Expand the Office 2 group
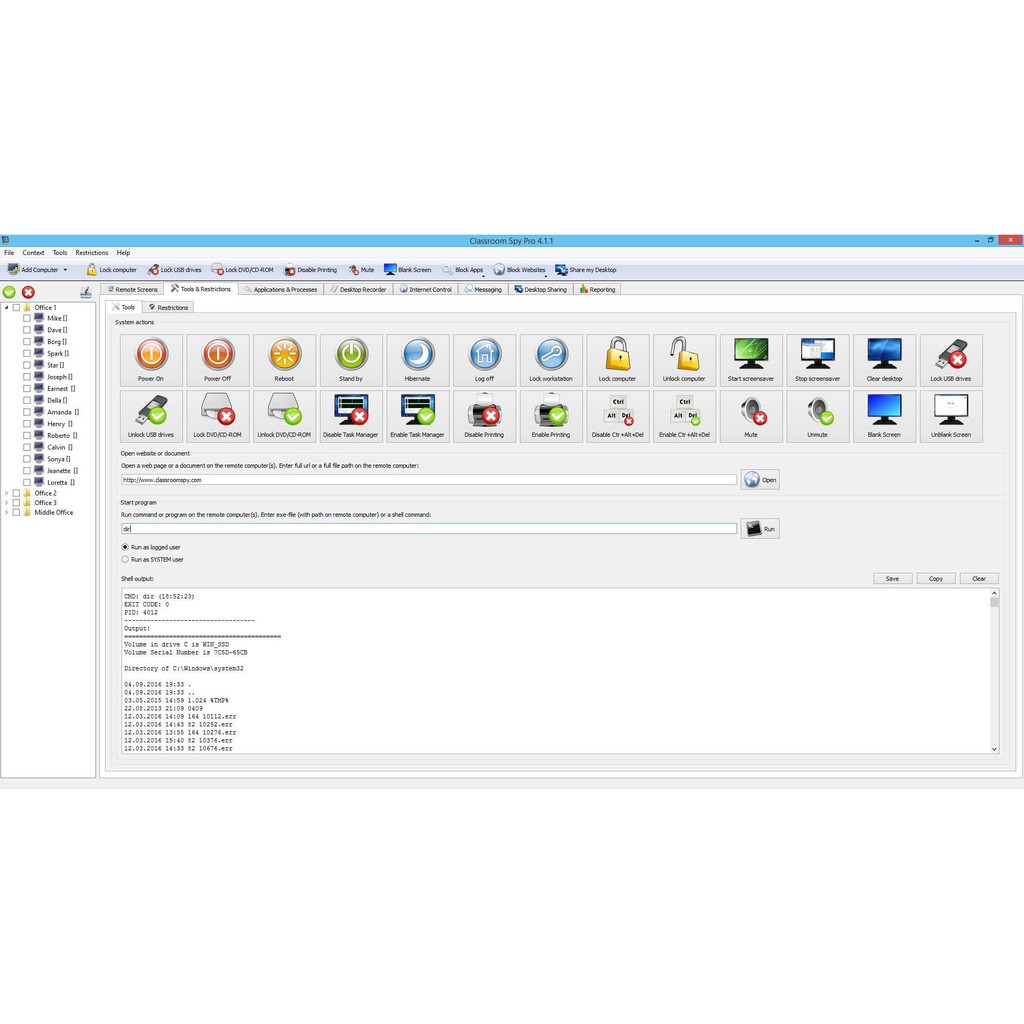This screenshot has height=1024, width=1024. point(6,493)
